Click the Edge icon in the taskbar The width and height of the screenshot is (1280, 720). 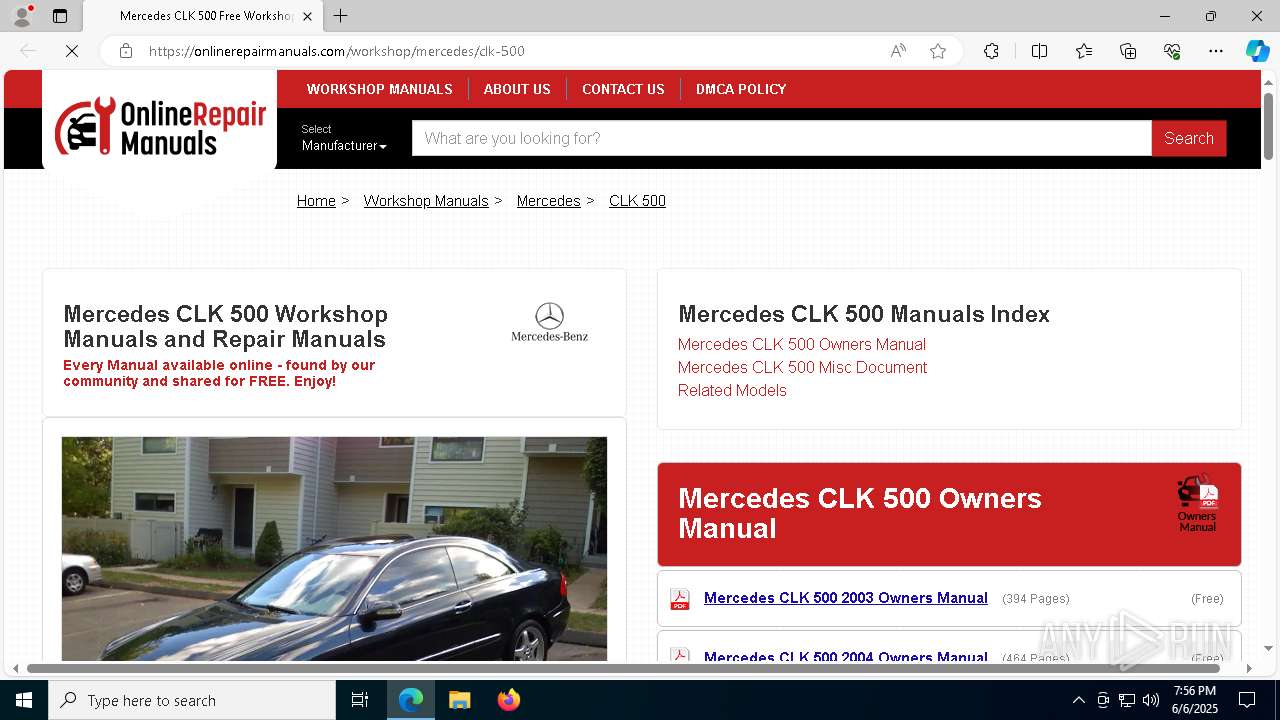click(411, 700)
